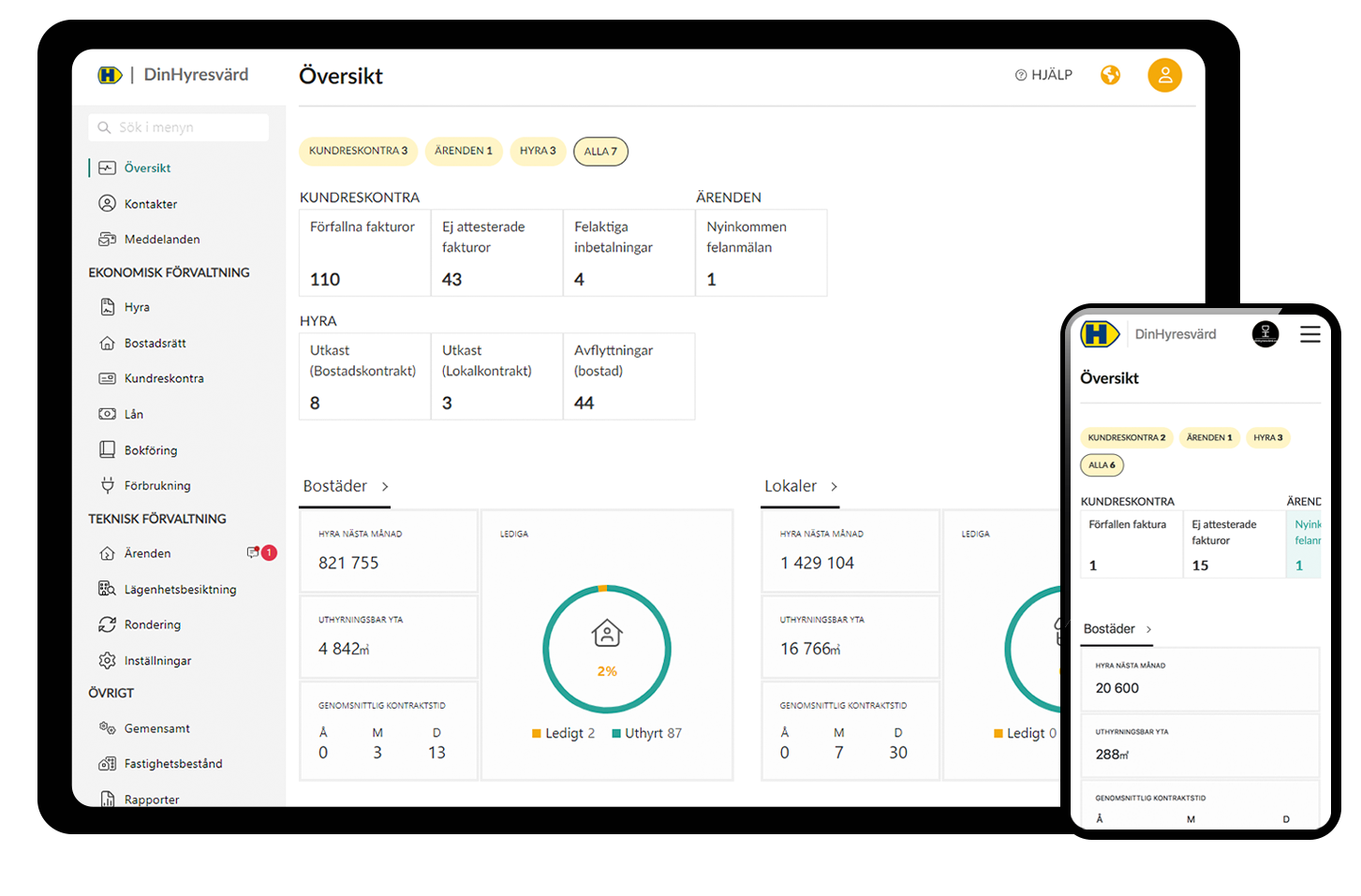Image resolution: width=1361 pixels, height=896 pixels.
Task: Open Förfallna fakturor 110 card
Action: click(x=365, y=253)
